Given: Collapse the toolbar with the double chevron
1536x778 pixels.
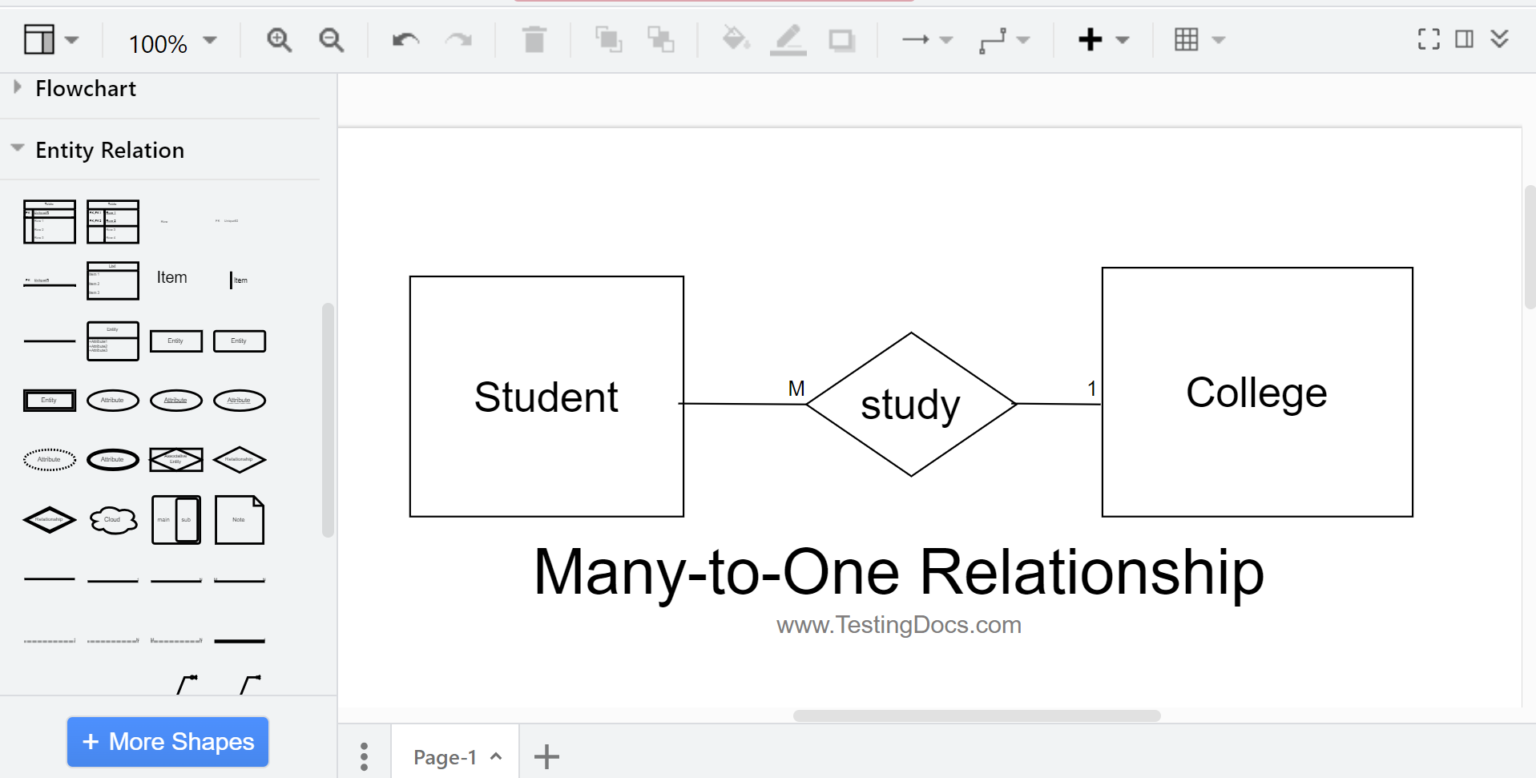Looking at the screenshot, I should click(x=1500, y=38).
